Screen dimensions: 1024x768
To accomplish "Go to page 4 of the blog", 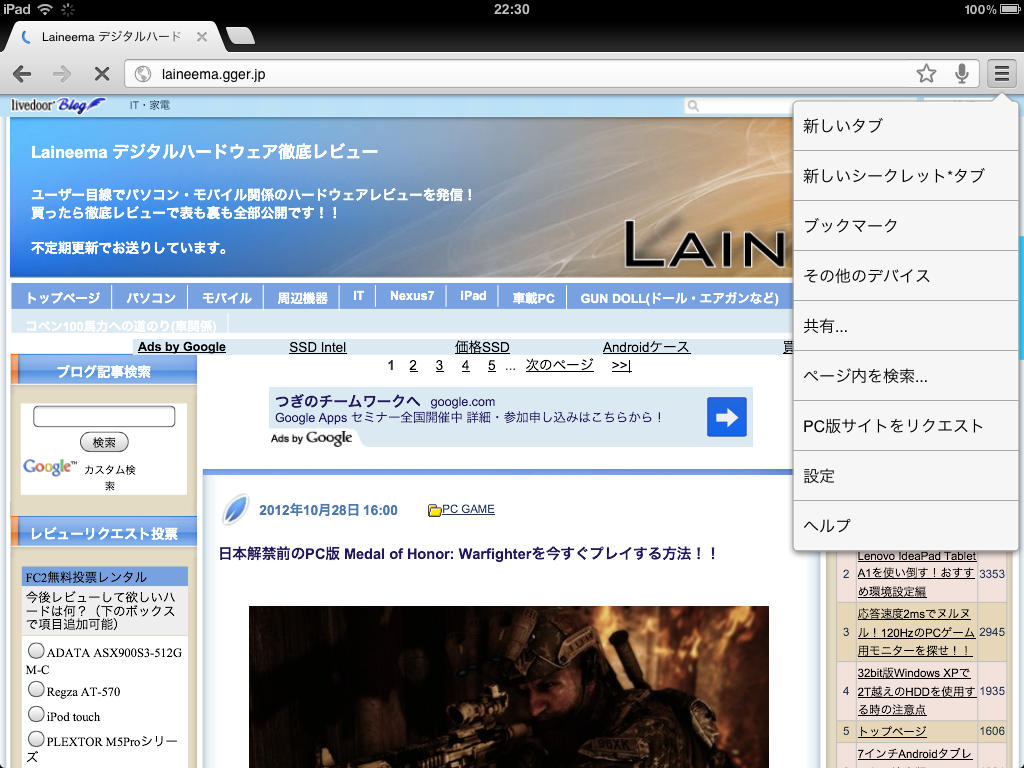I will pos(466,365).
